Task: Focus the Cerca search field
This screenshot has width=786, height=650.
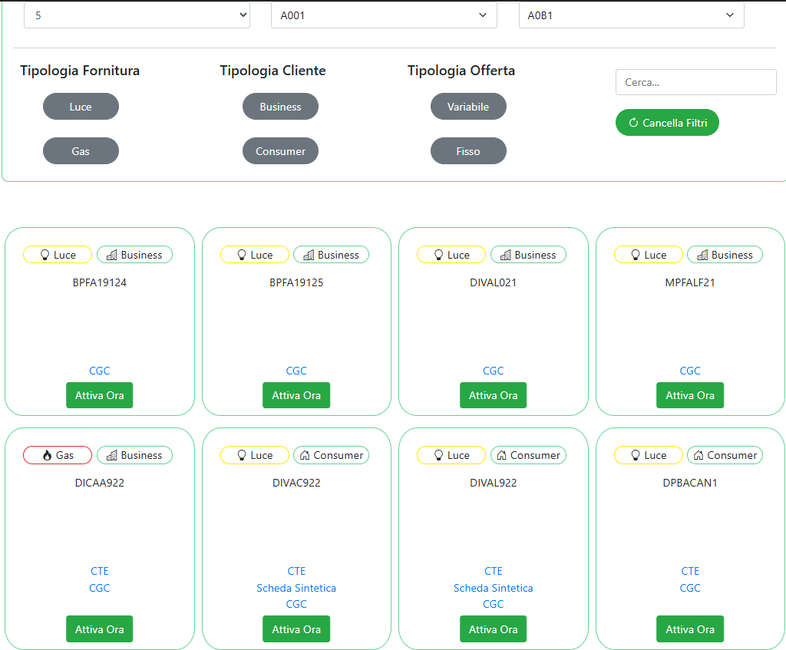Action: (696, 82)
